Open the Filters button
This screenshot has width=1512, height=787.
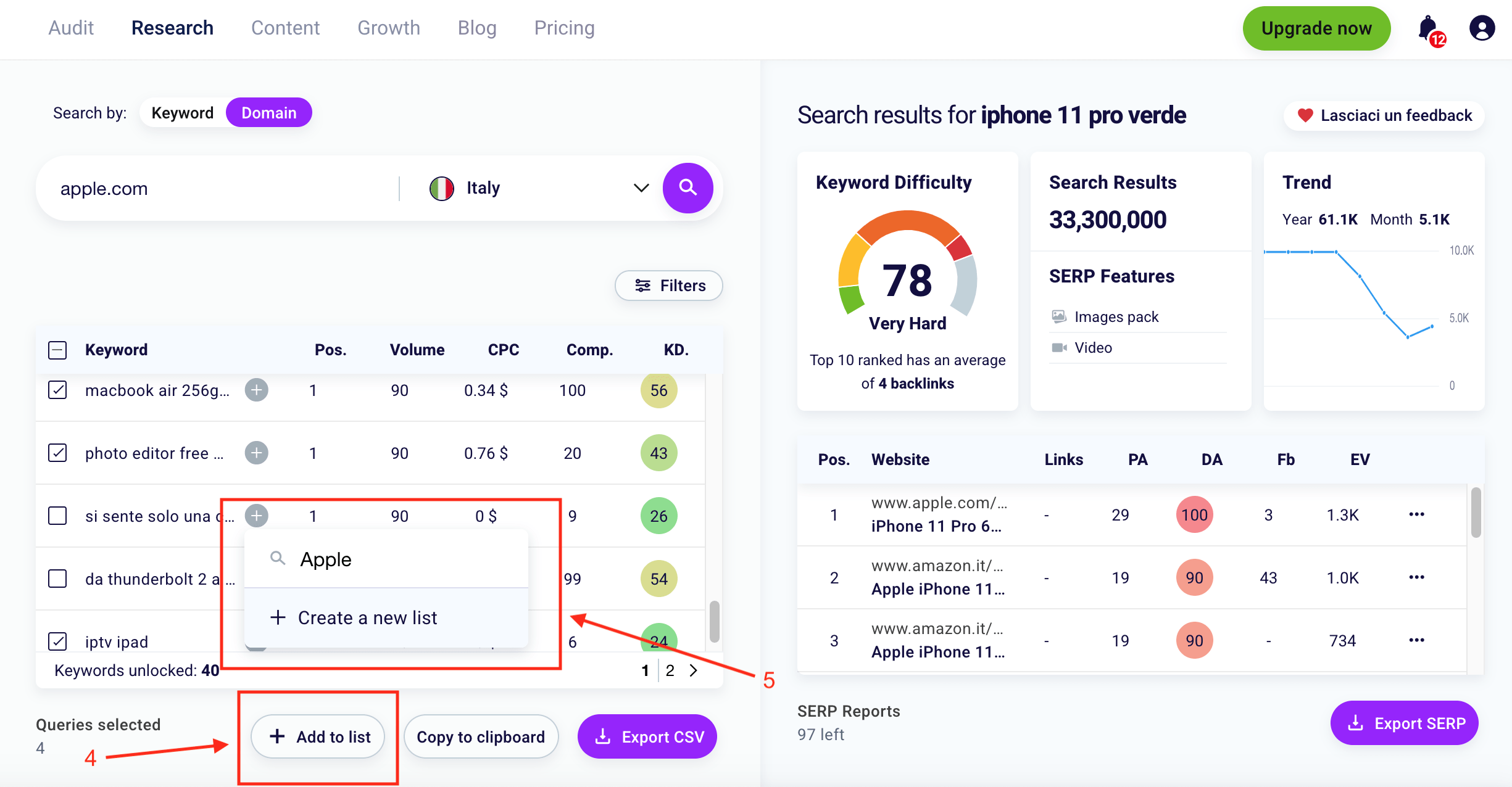(669, 286)
